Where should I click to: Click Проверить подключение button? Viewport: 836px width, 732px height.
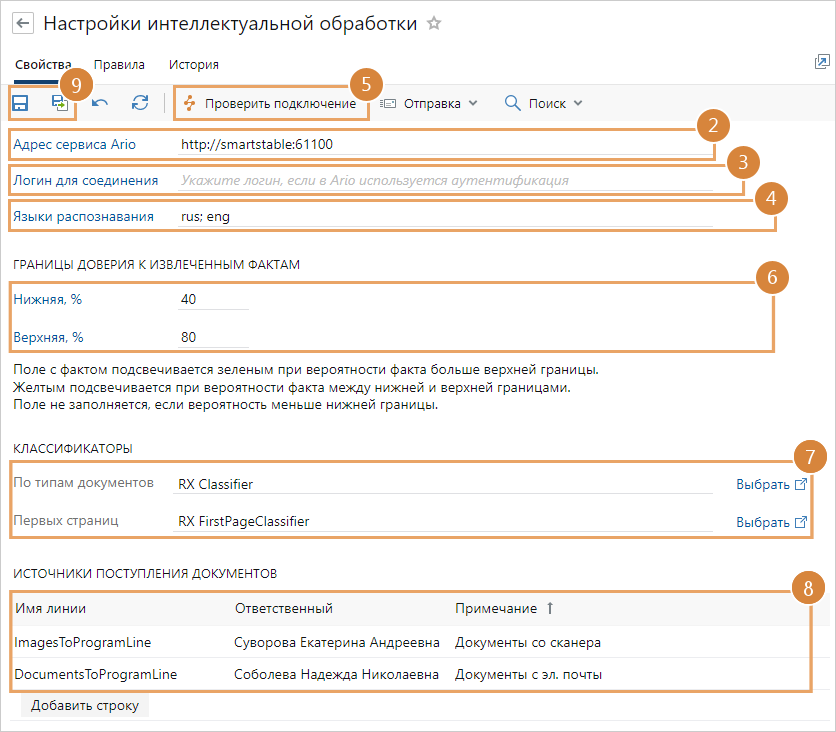(x=270, y=103)
